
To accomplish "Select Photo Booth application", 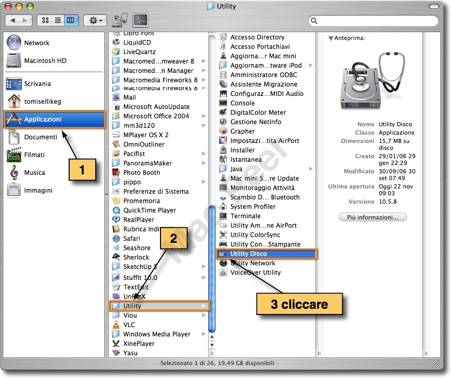I will tap(141, 173).
